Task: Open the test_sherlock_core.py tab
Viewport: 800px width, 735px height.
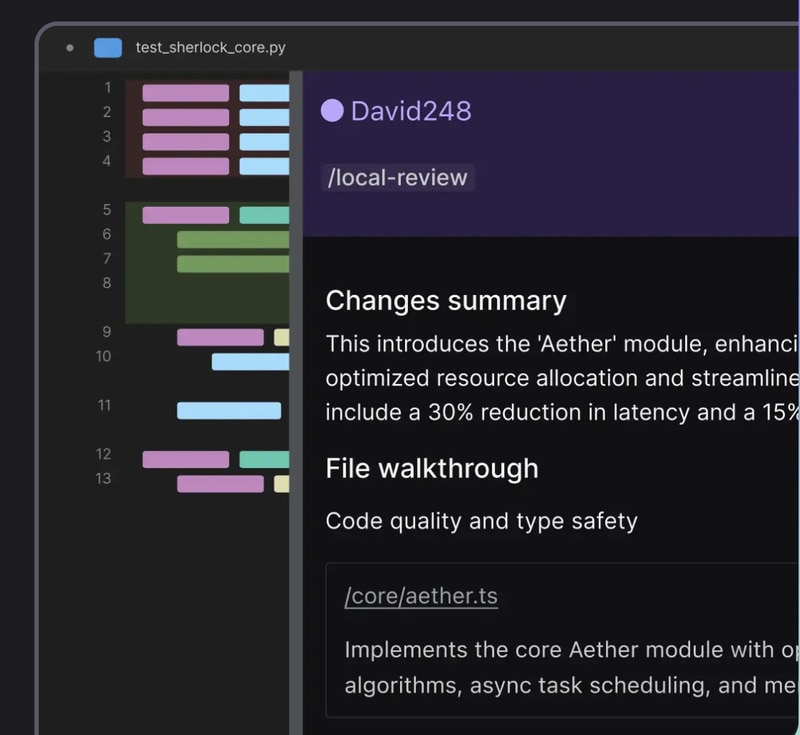Action: 210,47
